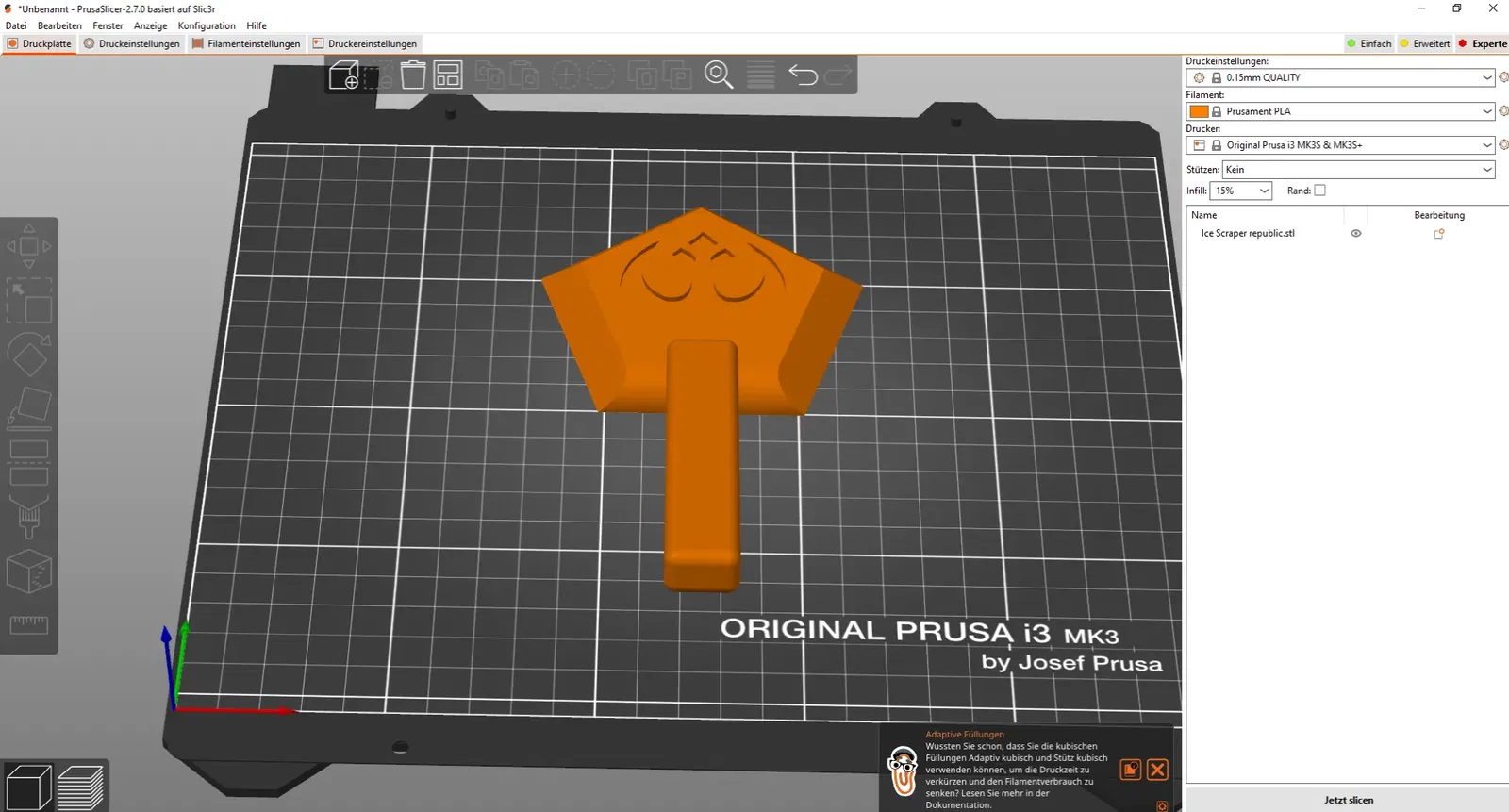Undo the last action with the arrow icon
Viewport: 1509px width, 812px height.
(803, 75)
